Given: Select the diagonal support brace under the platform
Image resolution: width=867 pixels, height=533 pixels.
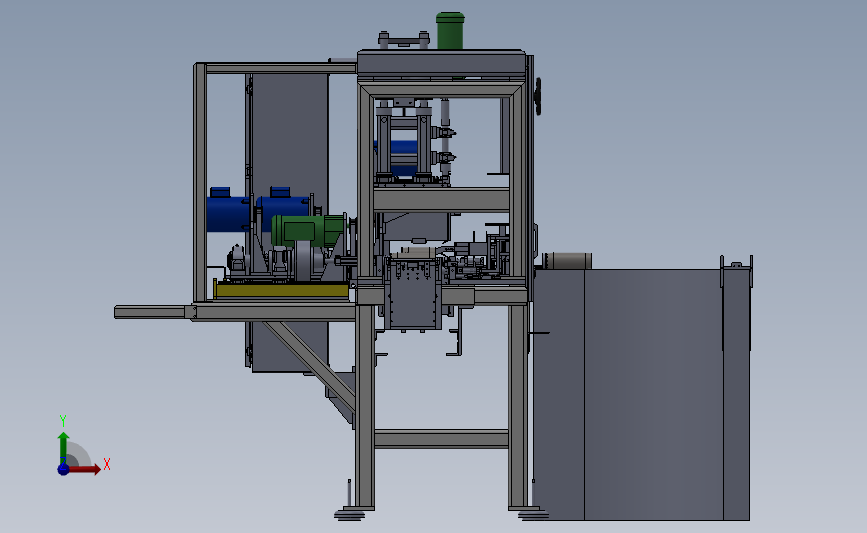Looking at the screenshot, I should pyautogui.click(x=310, y=364).
